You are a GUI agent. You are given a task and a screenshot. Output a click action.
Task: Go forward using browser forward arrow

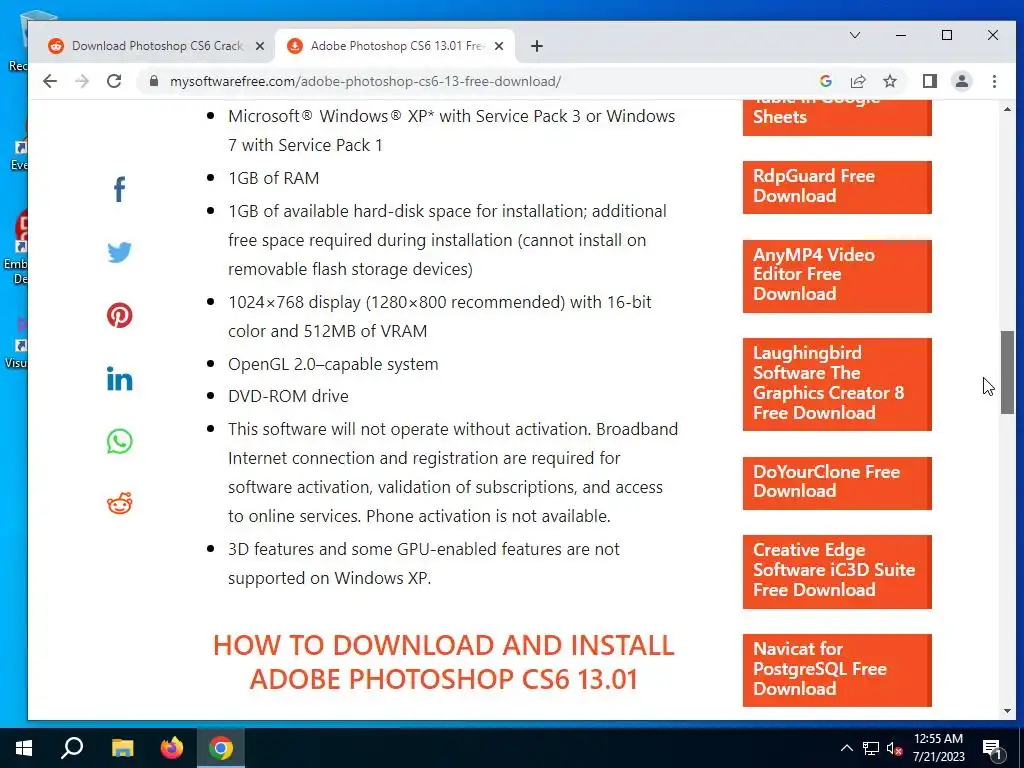tap(82, 81)
